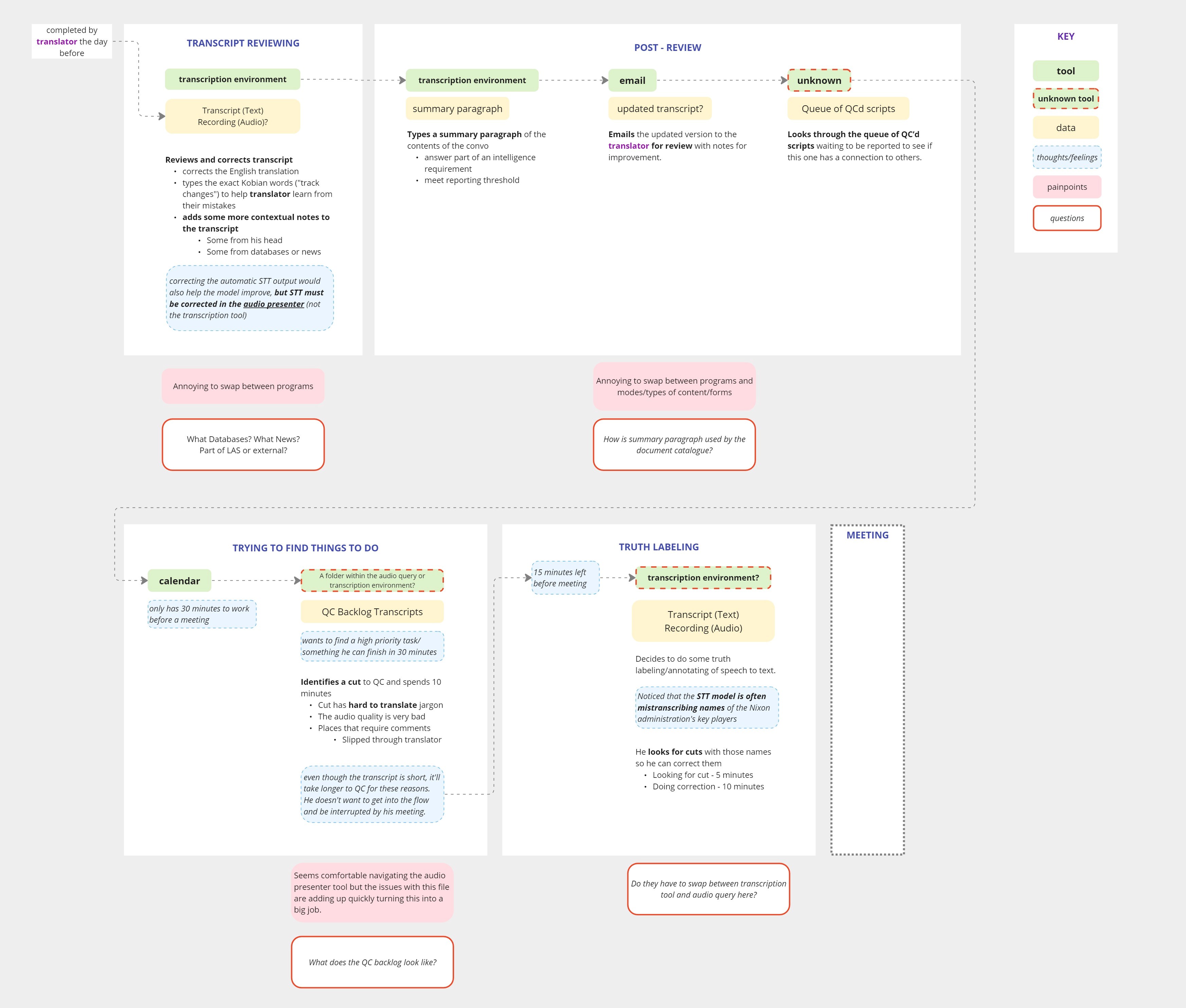The height and width of the screenshot is (1008, 1186).
Task: Click the 'summary paragraph' data note
Action: (x=457, y=109)
